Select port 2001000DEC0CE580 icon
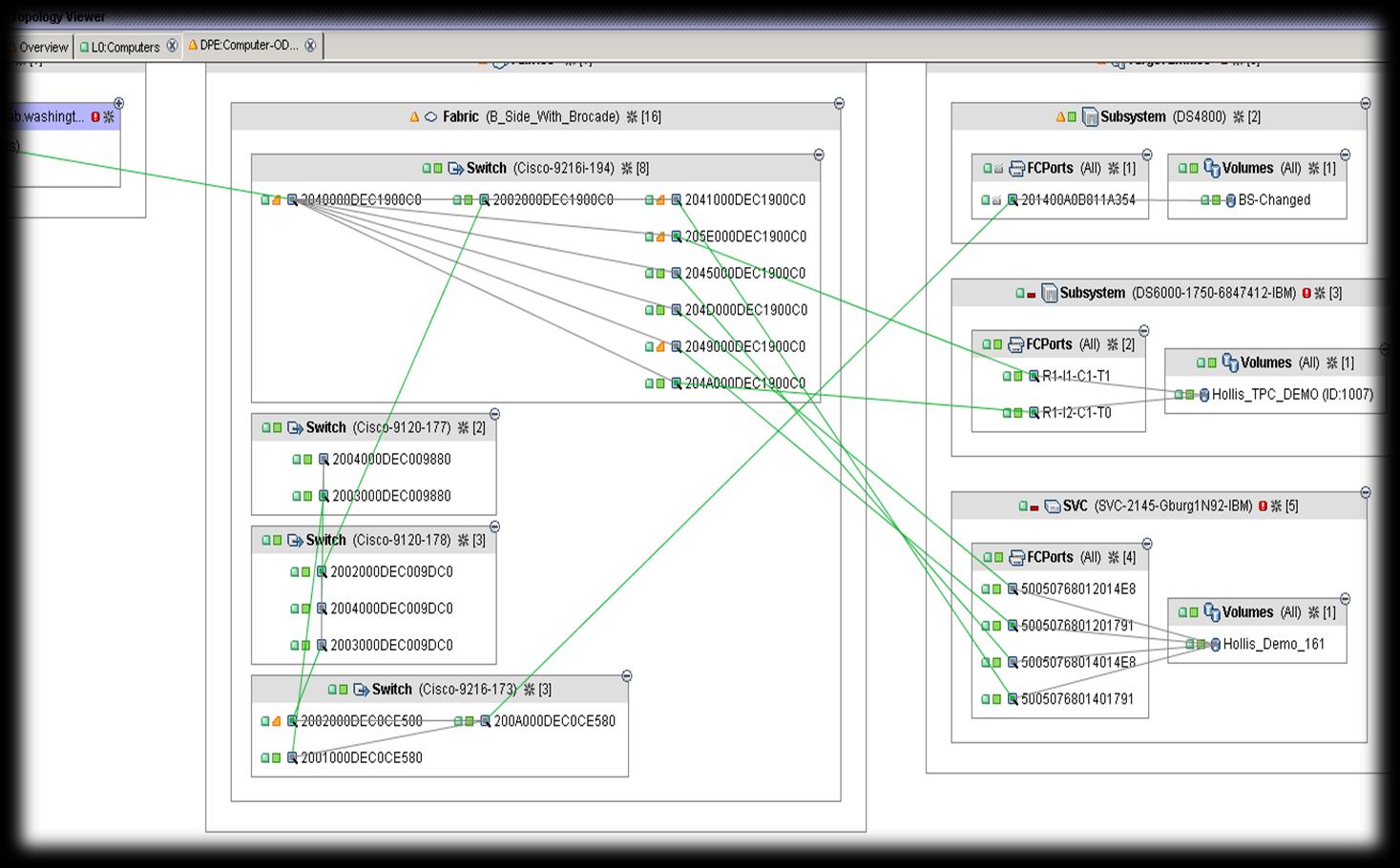The image size is (1400, 868). click(293, 758)
